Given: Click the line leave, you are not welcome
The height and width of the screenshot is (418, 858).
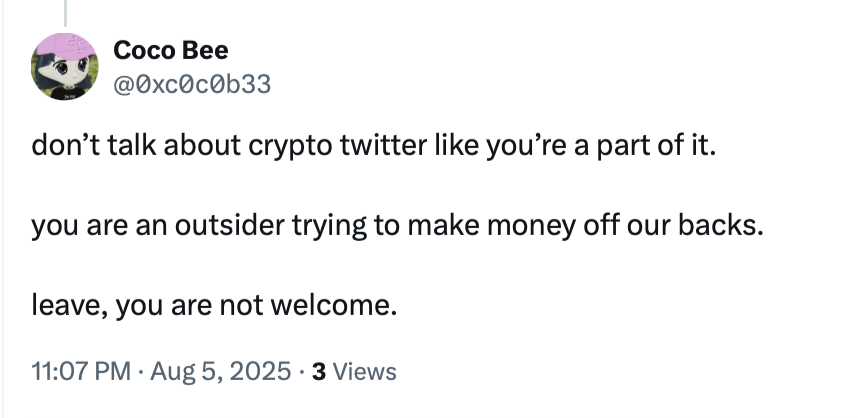Looking at the screenshot, I should tap(214, 305).
